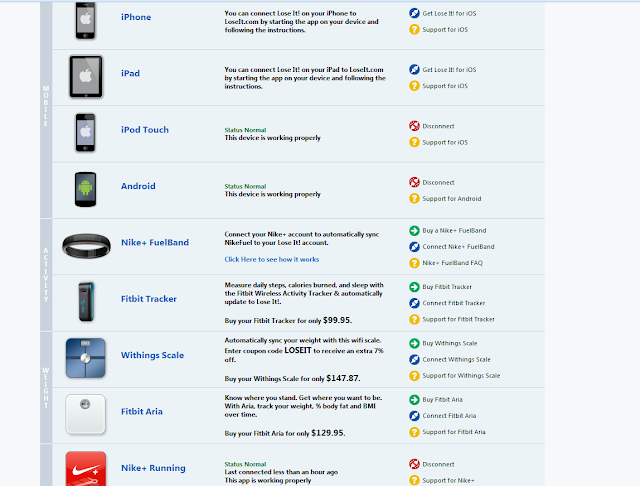This screenshot has width=640, height=486.
Task: Click 'Connect Nike+ FuelBand' link
Action: [x=458, y=247]
